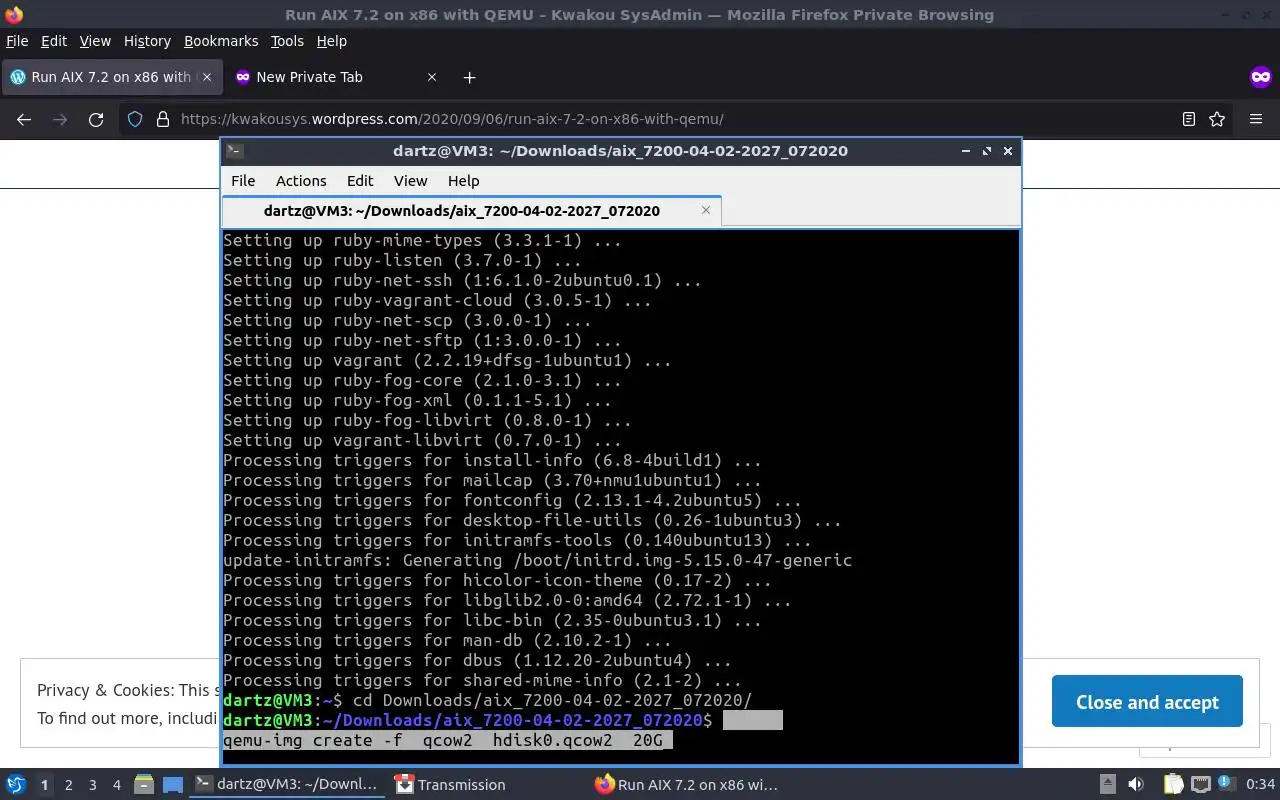The width and height of the screenshot is (1280, 800).
Task: Open the terminal Help menu
Action: (x=463, y=181)
